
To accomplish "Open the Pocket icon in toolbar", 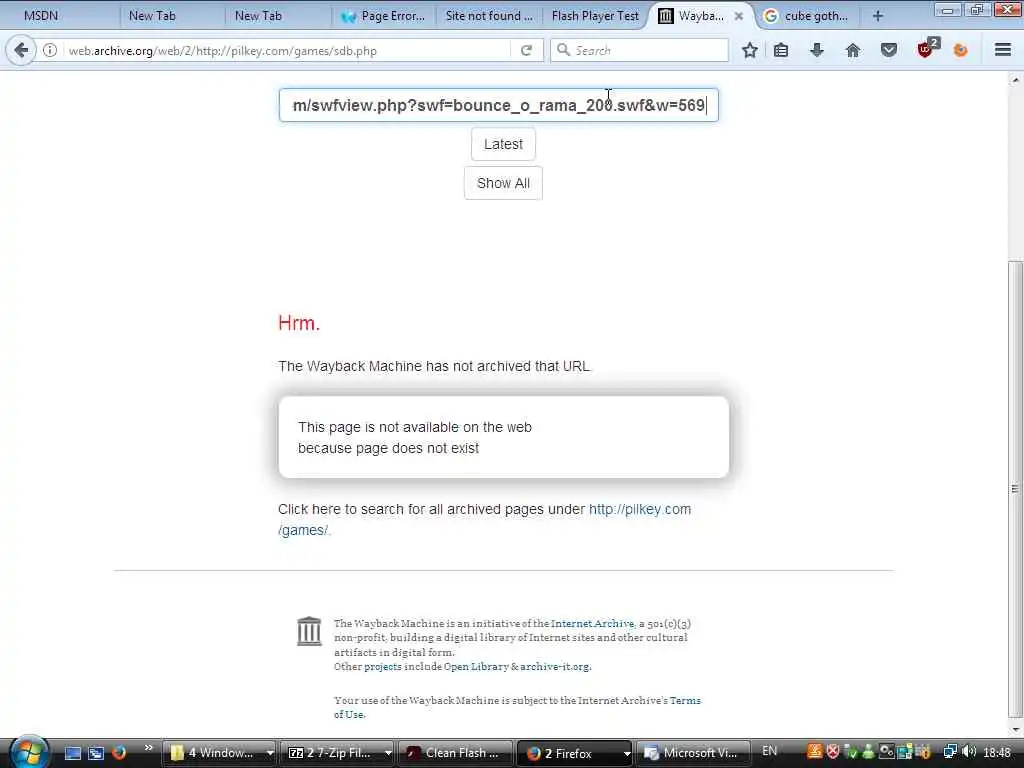I will coord(888,50).
